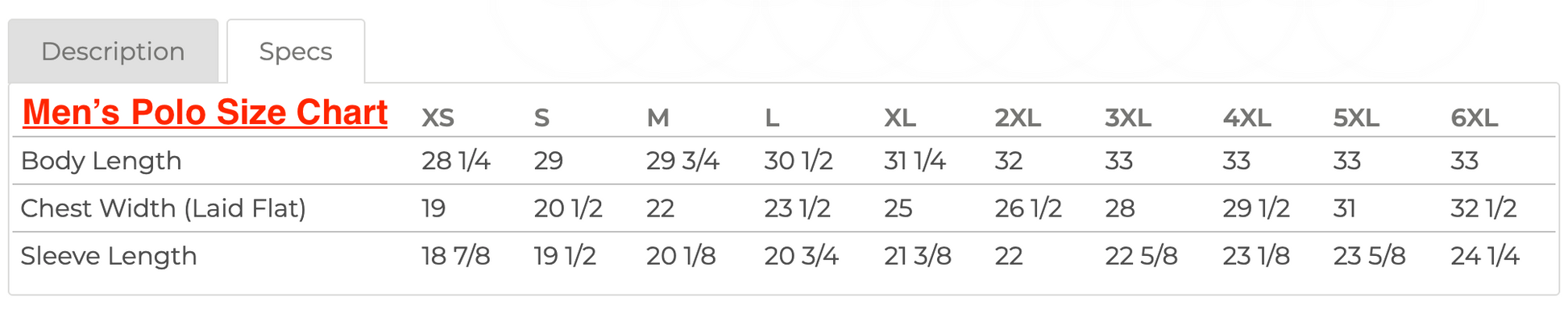1568x309 pixels.
Task: Select the 4XL column header
Action: click(1247, 118)
